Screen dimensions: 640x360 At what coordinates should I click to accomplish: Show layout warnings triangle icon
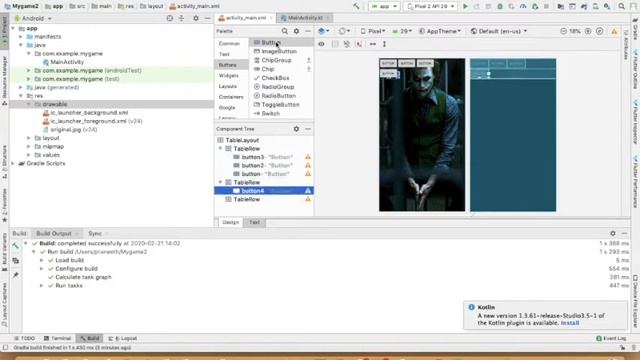[x=614, y=31]
